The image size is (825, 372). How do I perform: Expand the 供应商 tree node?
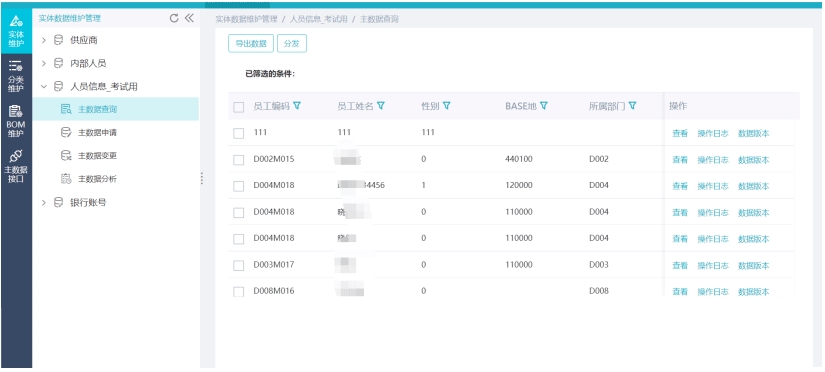point(44,40)
